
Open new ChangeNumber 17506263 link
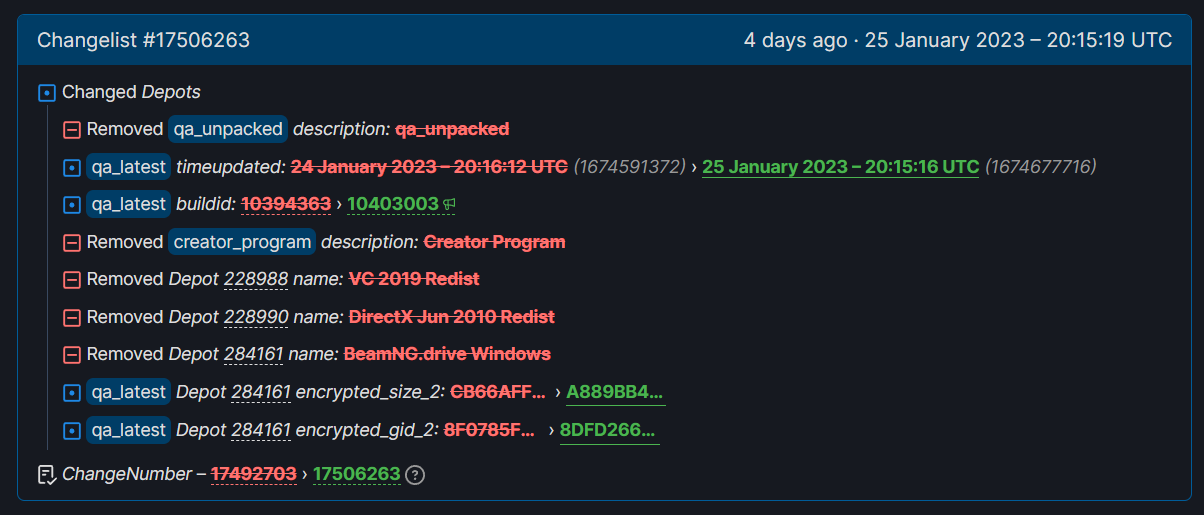pos(356,474)
